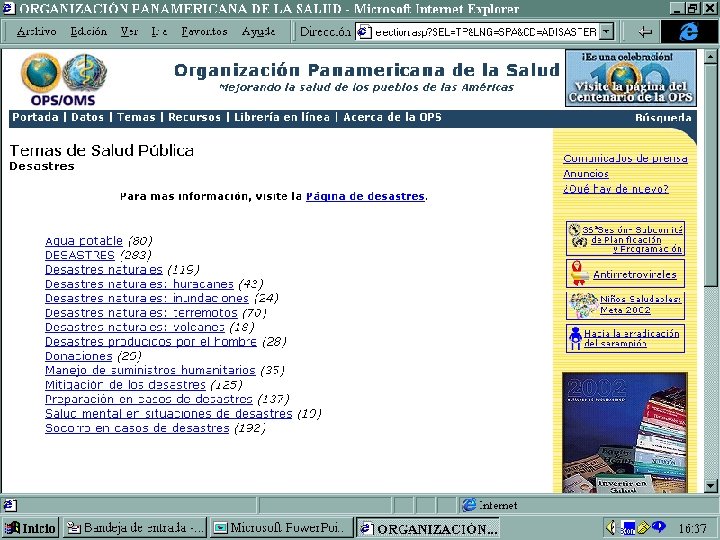Open the Favoritos menu
This screenshot has height=540, width=720.
pyautogui.click(x=204, y=32)
